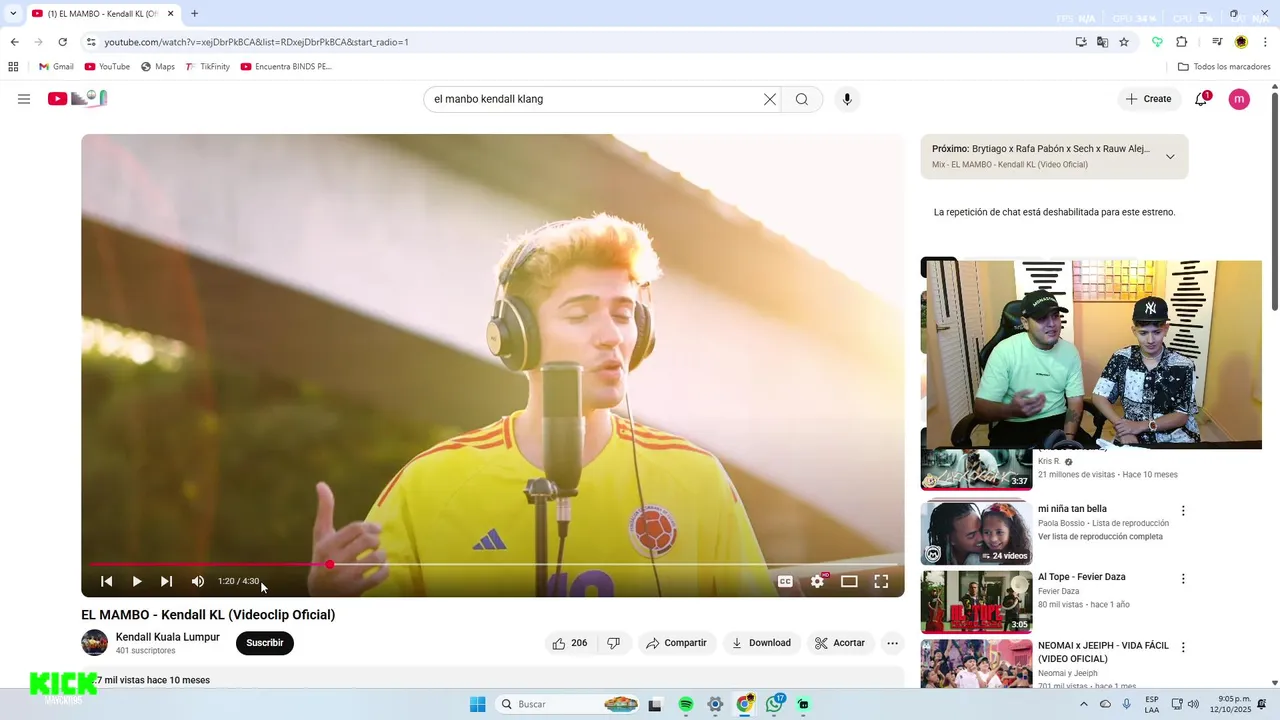Screen dimensions: 1280x720
Task: Like the video (206 likes)
Action: click(x=570, y=643)
